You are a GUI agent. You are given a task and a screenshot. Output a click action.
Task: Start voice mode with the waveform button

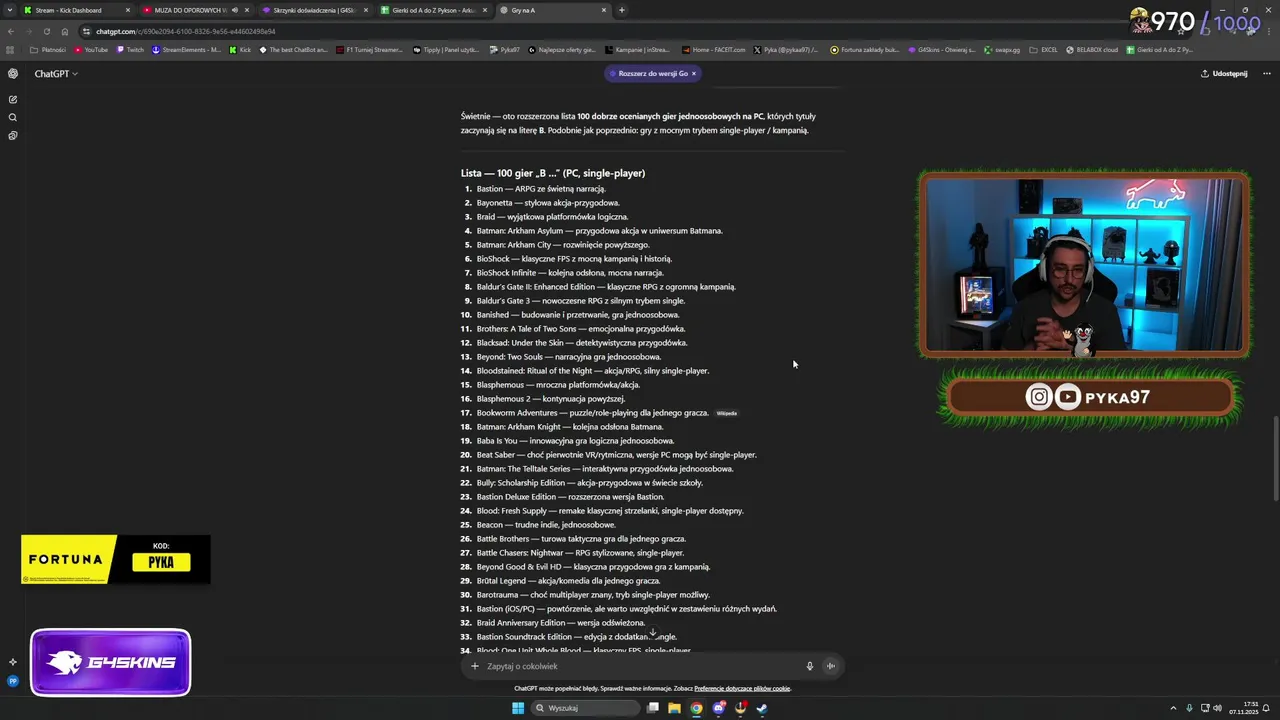pyautogui.click(x=830, y=666)
